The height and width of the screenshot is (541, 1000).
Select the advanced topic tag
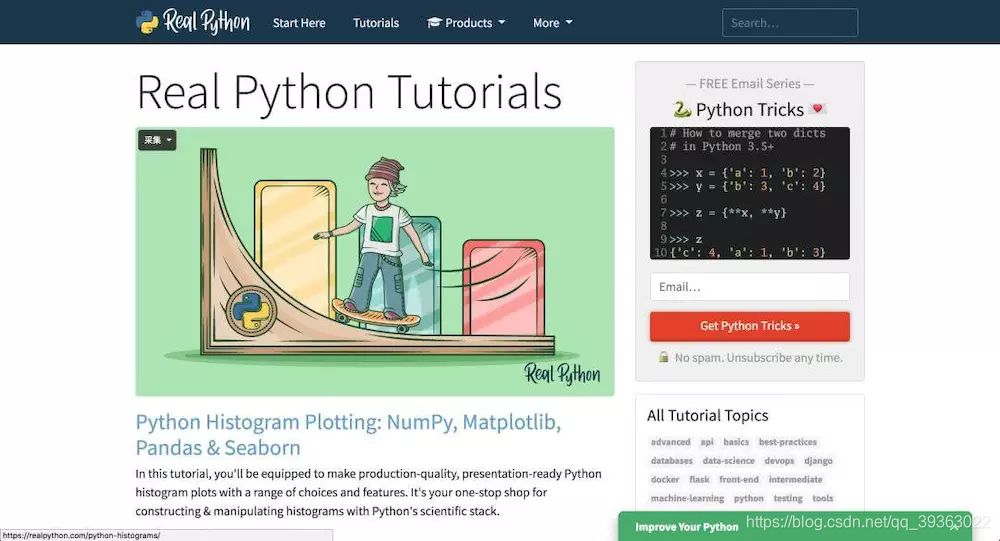[x=670, y=442]
